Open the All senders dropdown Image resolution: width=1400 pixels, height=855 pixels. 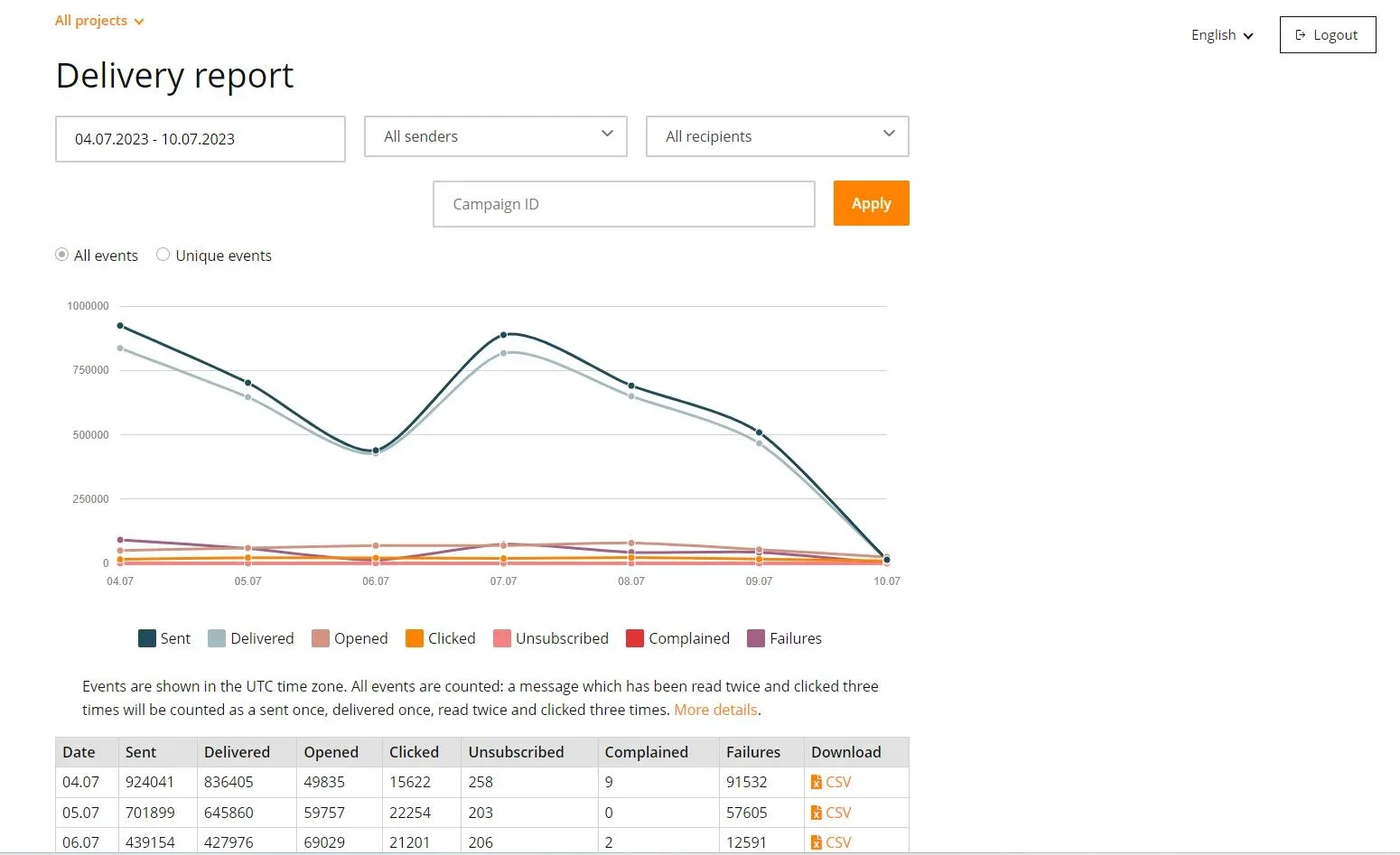pyautogui.click(x=495, y=136)
